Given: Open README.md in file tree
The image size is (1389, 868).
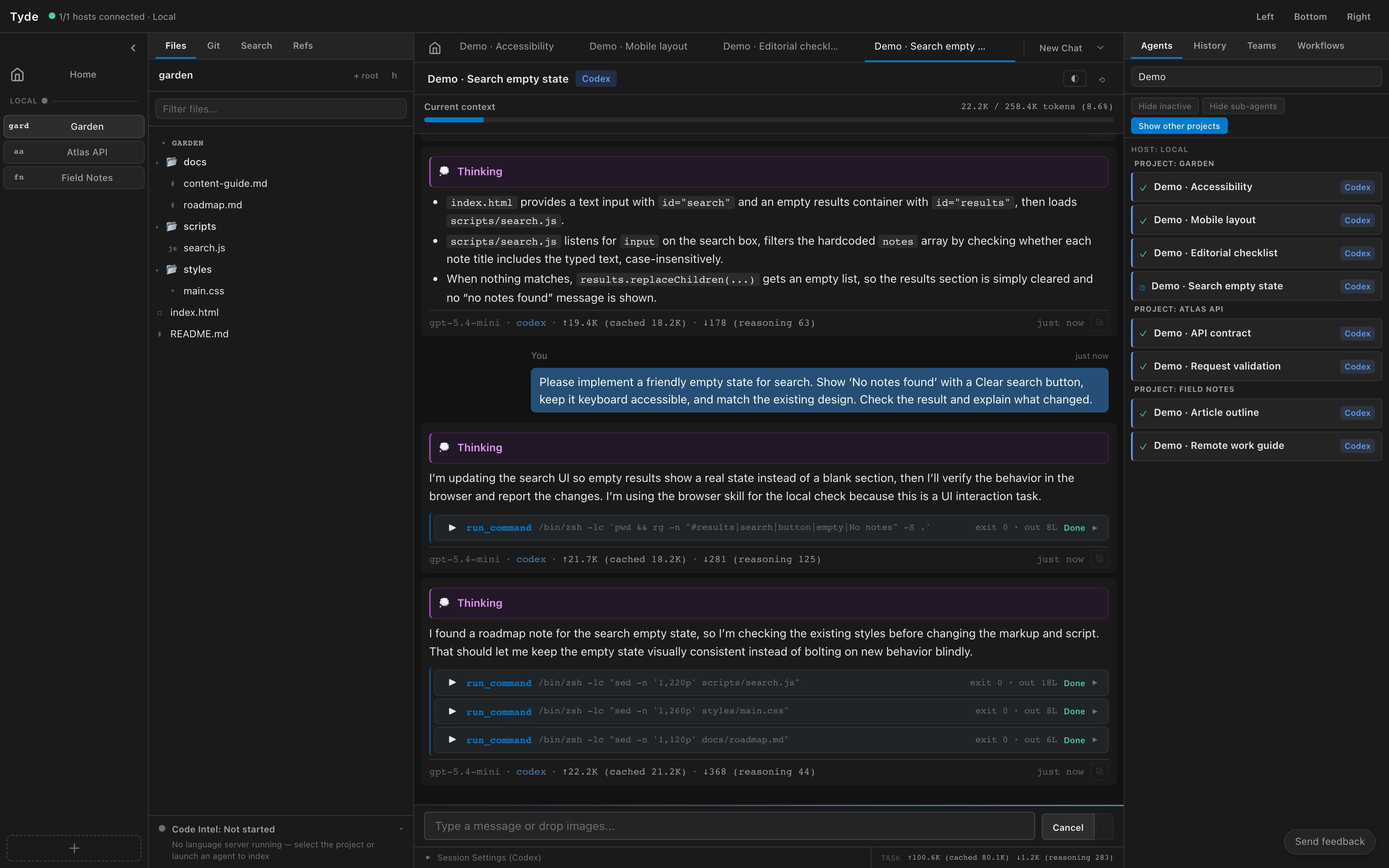Looking at the screenshot, I should [x=198, y=334].
